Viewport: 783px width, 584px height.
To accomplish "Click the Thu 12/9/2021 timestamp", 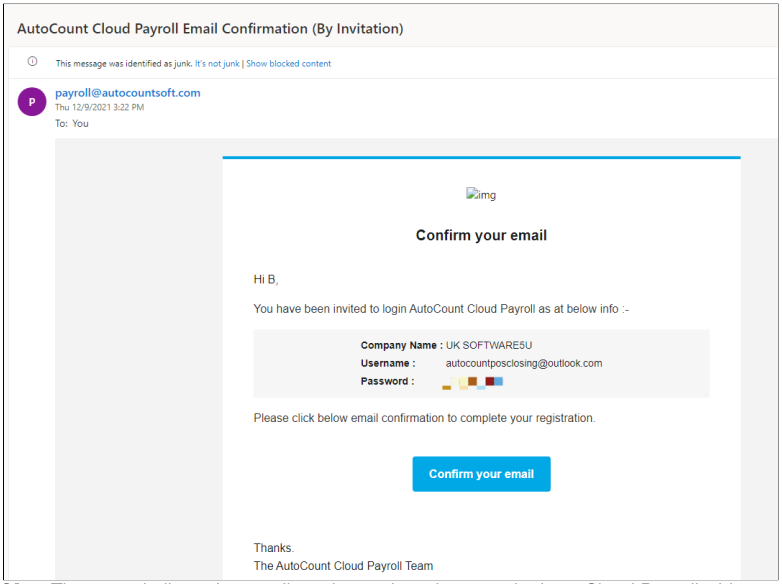I will 99,107.
